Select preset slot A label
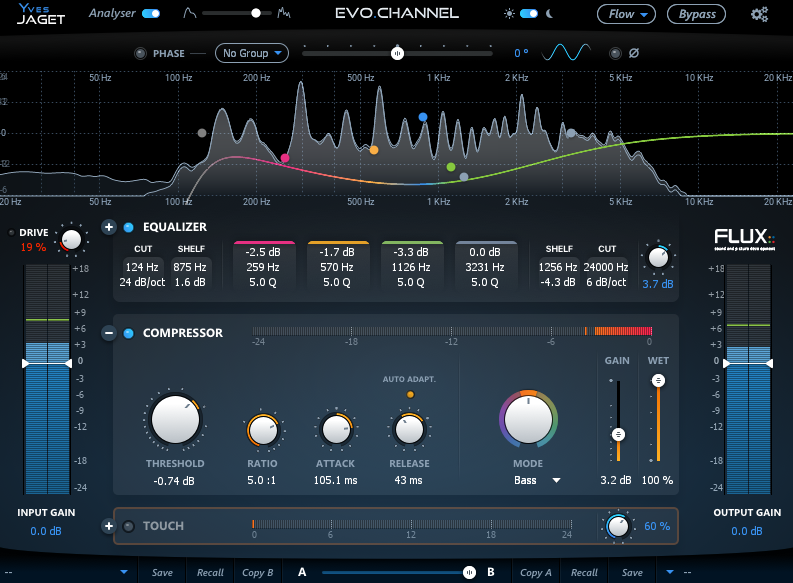The width and height of the screenshot is (793, 583). [x=302, y=572]
